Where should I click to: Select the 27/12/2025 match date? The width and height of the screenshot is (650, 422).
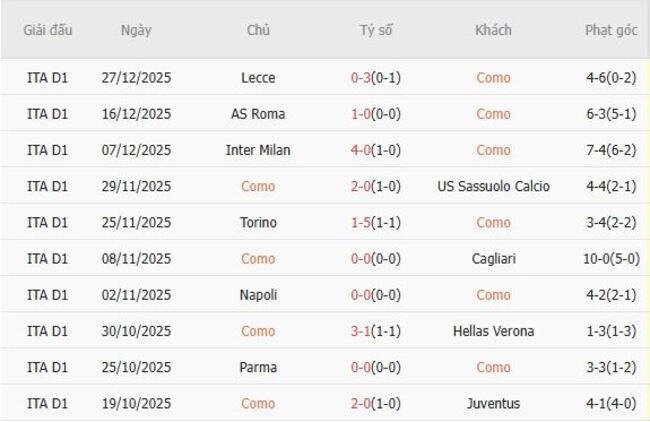click(x=136, y=78)
